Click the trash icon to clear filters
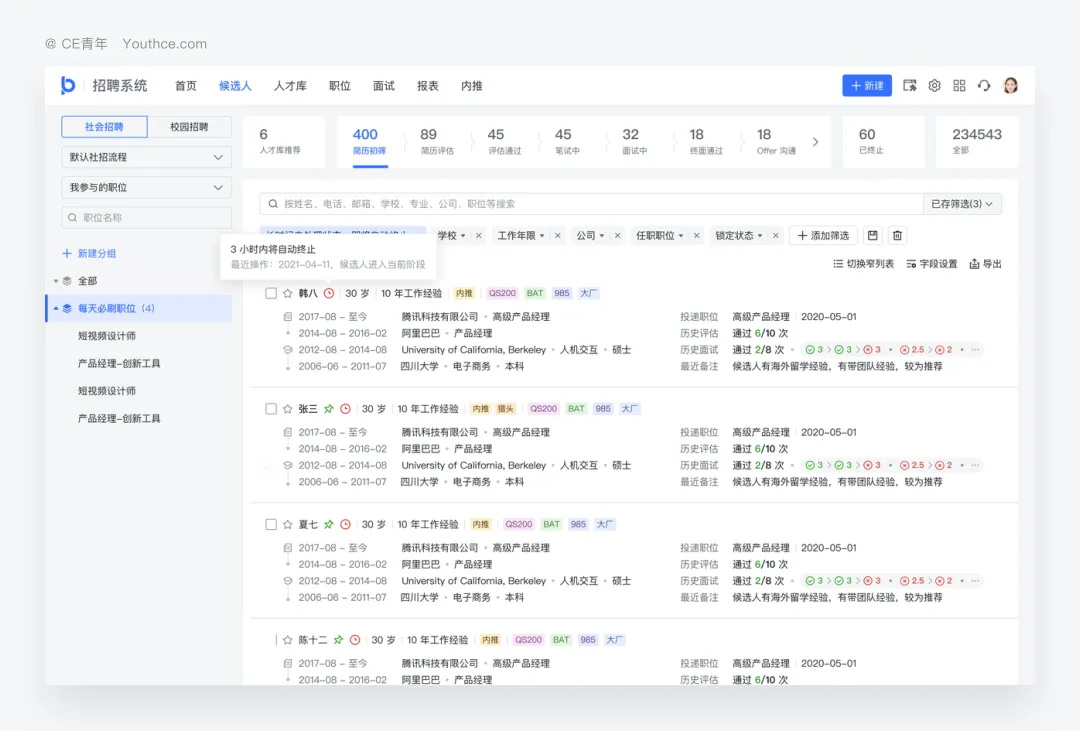 click(x=897, y=236)
